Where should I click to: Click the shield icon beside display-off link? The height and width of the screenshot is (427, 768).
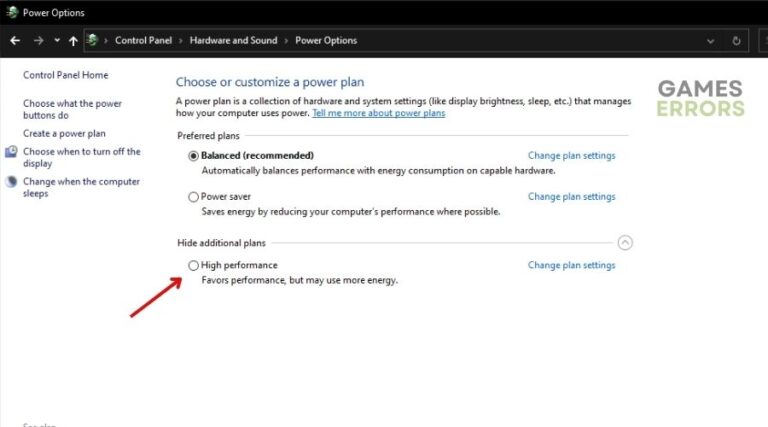click(11, 152)
